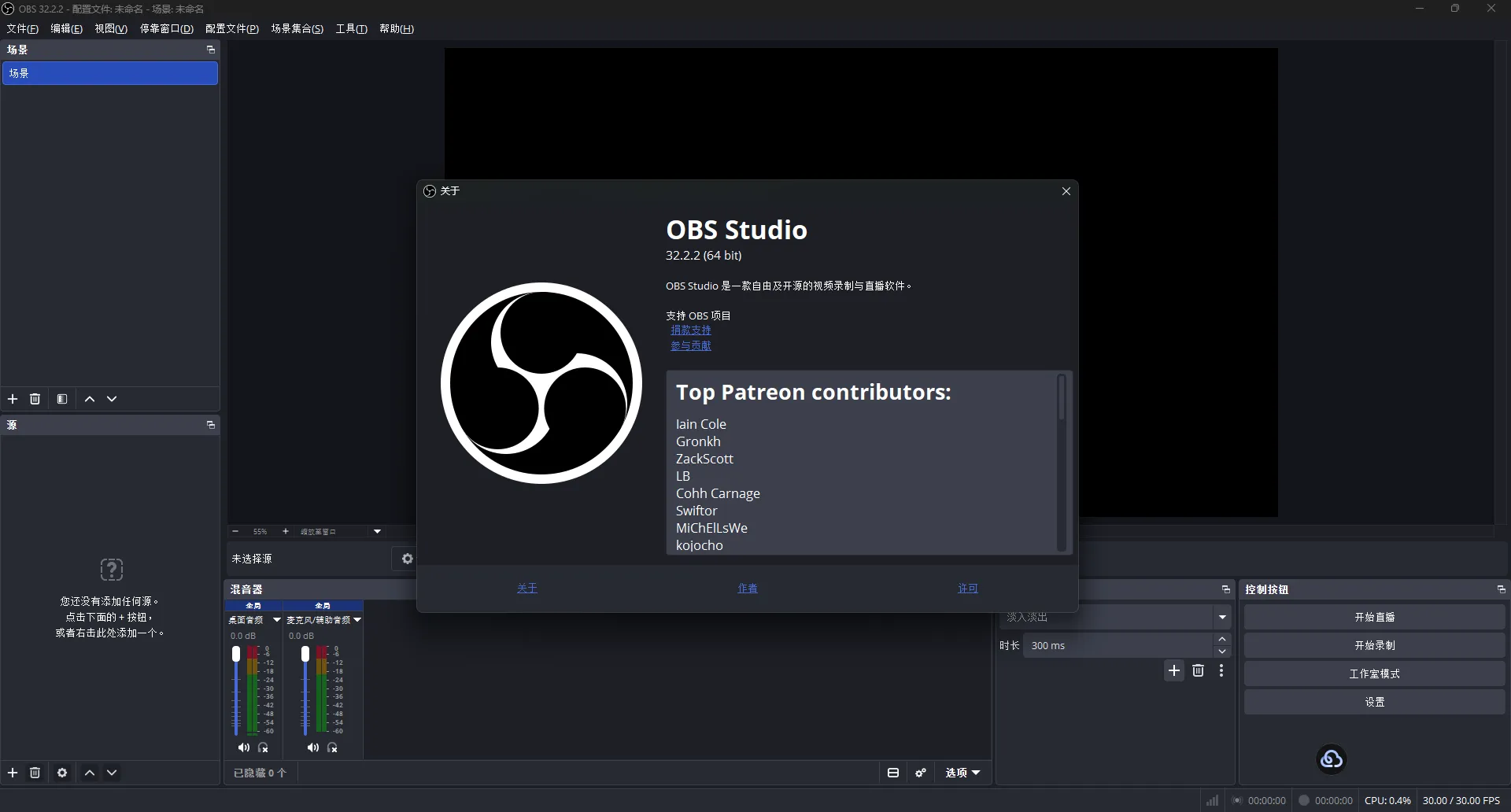Image resolution: width=1511 pixels, height=812 pixels.
Task: Move scene down with the 场景 panel down arrow
Action: pos(112,399)
